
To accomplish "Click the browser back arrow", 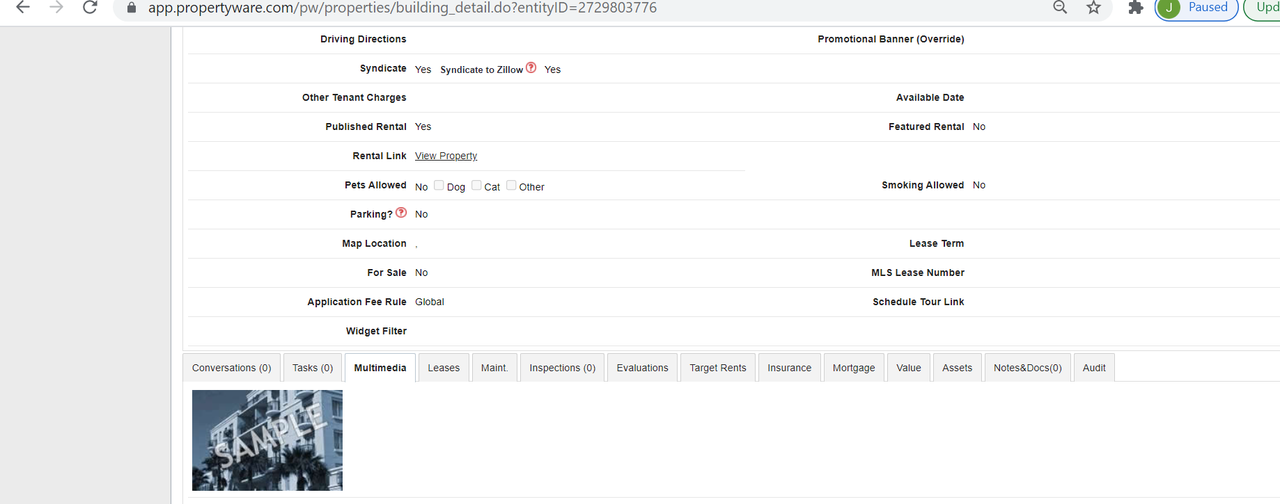I will [x=22, y=7].
